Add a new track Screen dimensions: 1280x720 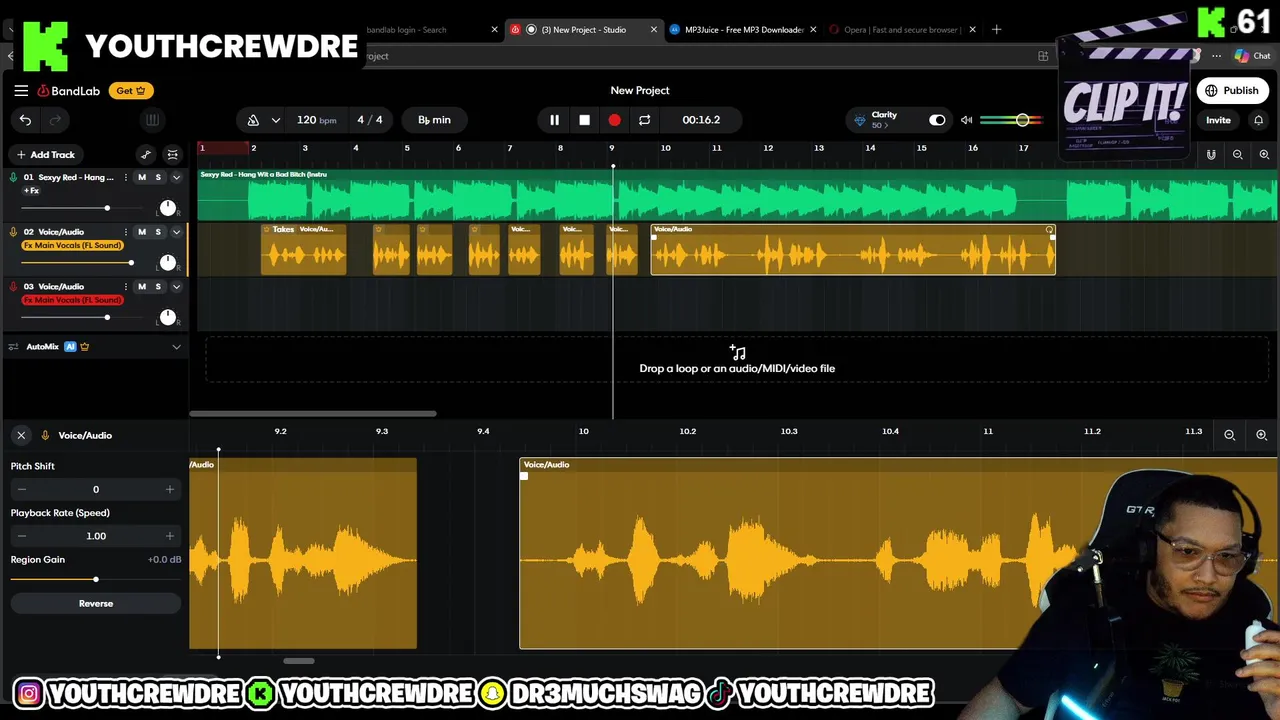pos(46,155)
